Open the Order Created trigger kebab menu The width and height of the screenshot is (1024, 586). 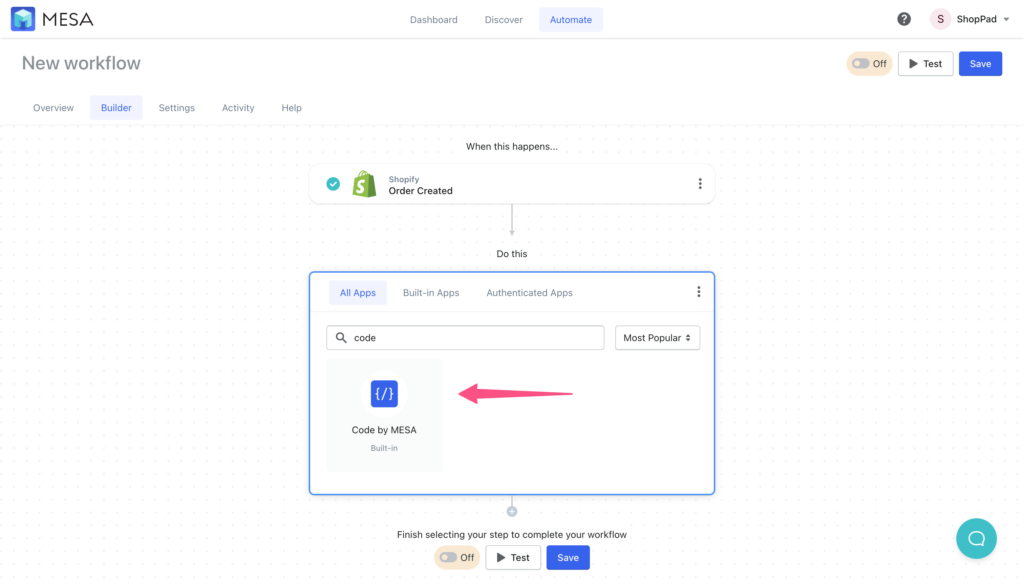(x=700, y=183)
